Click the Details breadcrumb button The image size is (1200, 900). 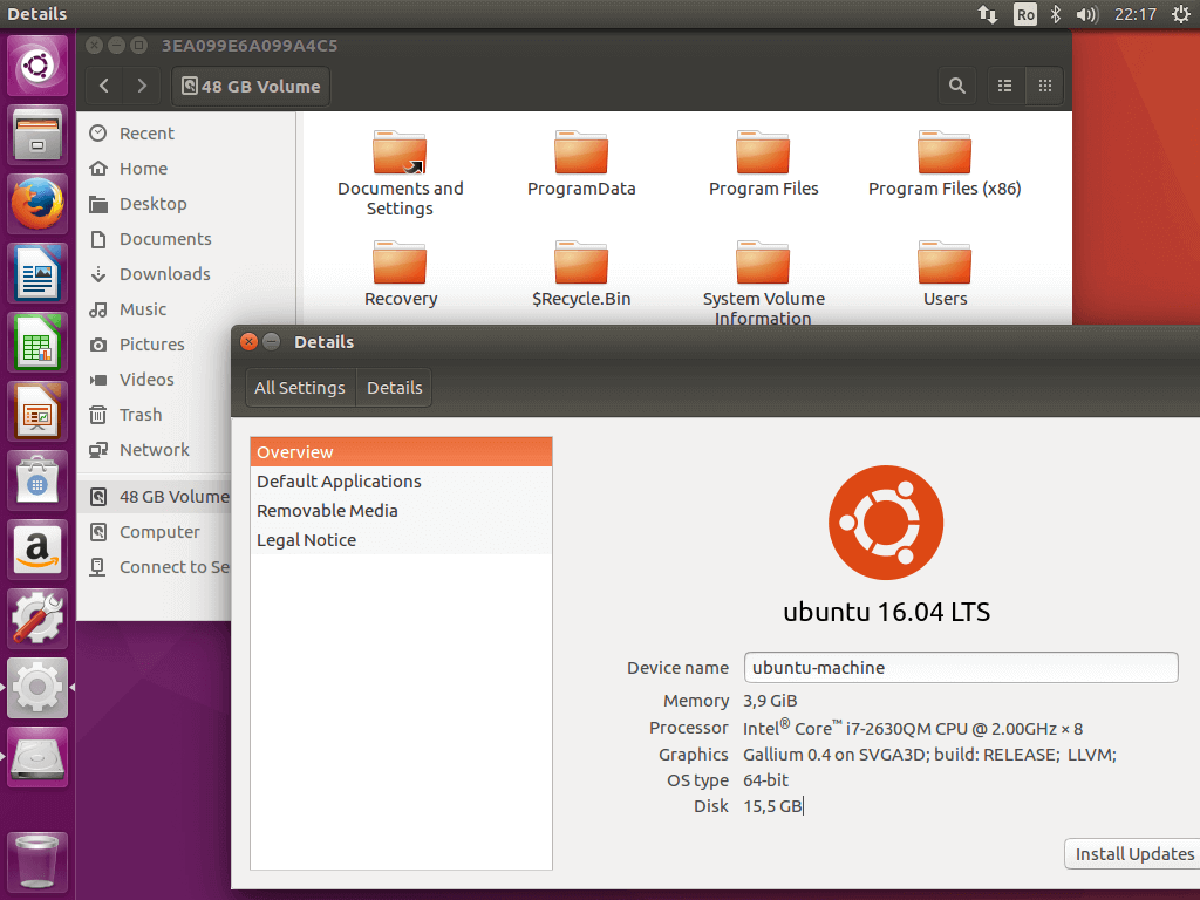point(394,388)
